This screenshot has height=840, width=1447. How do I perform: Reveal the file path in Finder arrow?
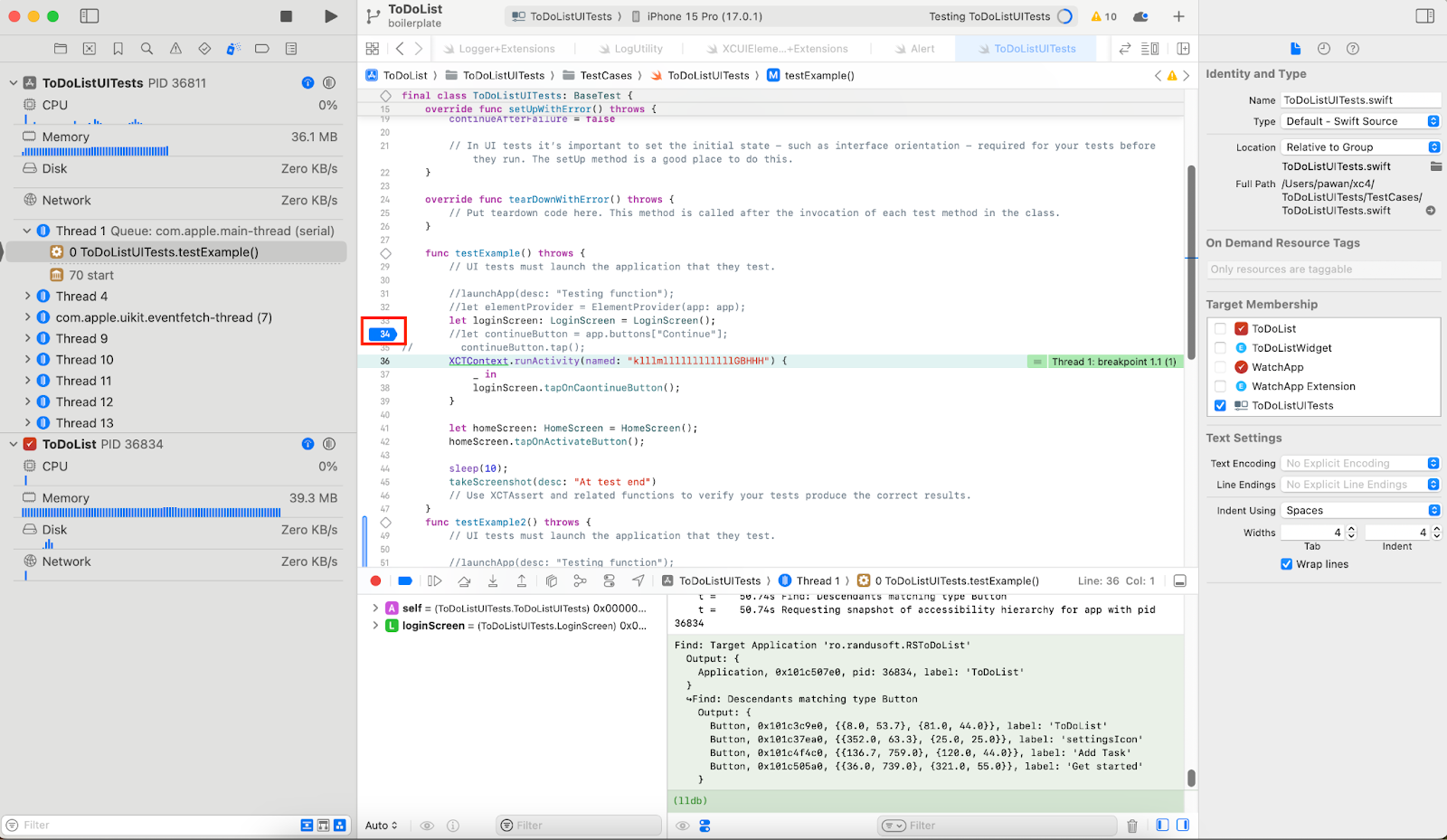pyautogui.click(x=1431, y=211)
